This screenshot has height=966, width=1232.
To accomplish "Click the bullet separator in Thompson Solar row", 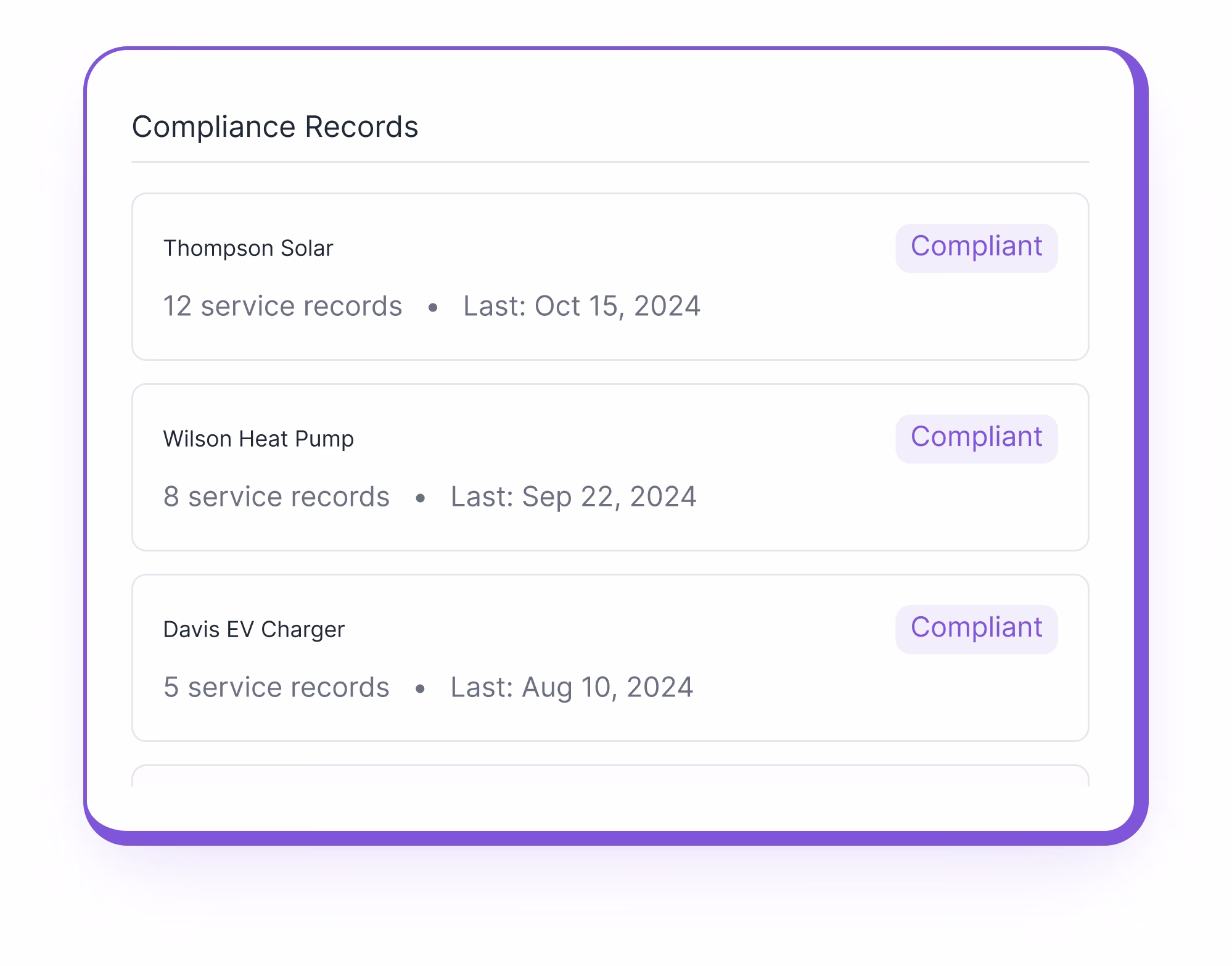I will click(433, 307).
